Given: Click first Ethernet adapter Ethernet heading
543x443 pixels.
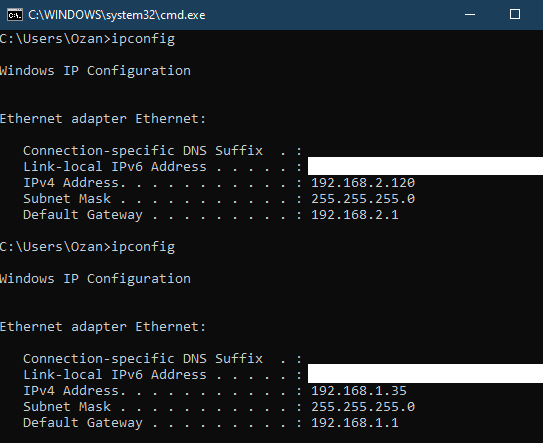Looking at the screenshot, I should coord(103,119).
